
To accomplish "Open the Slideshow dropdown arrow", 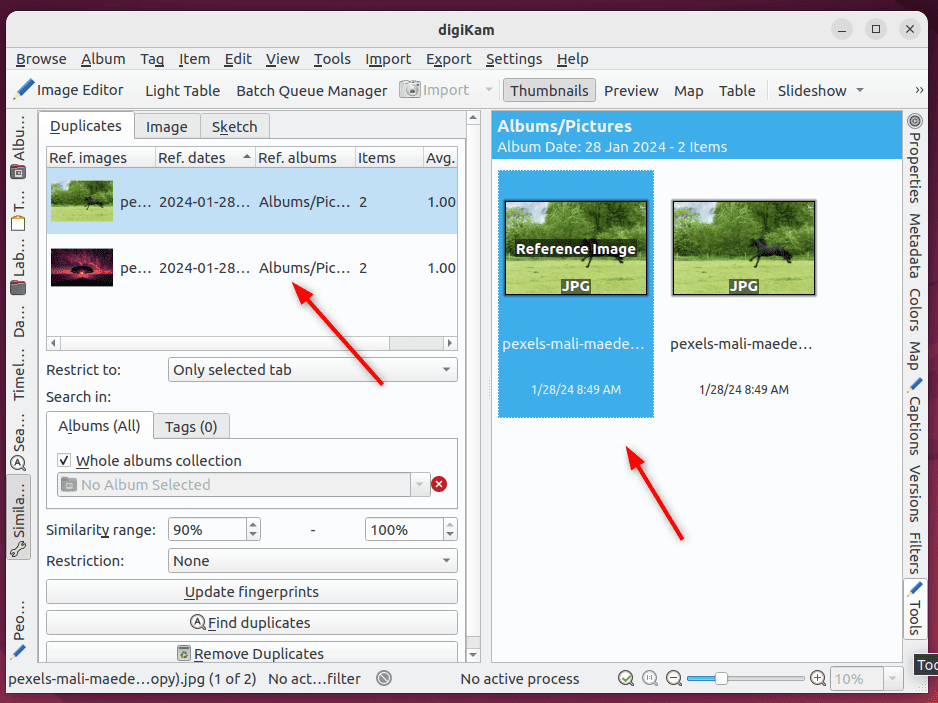I will (x=860, y=90).
